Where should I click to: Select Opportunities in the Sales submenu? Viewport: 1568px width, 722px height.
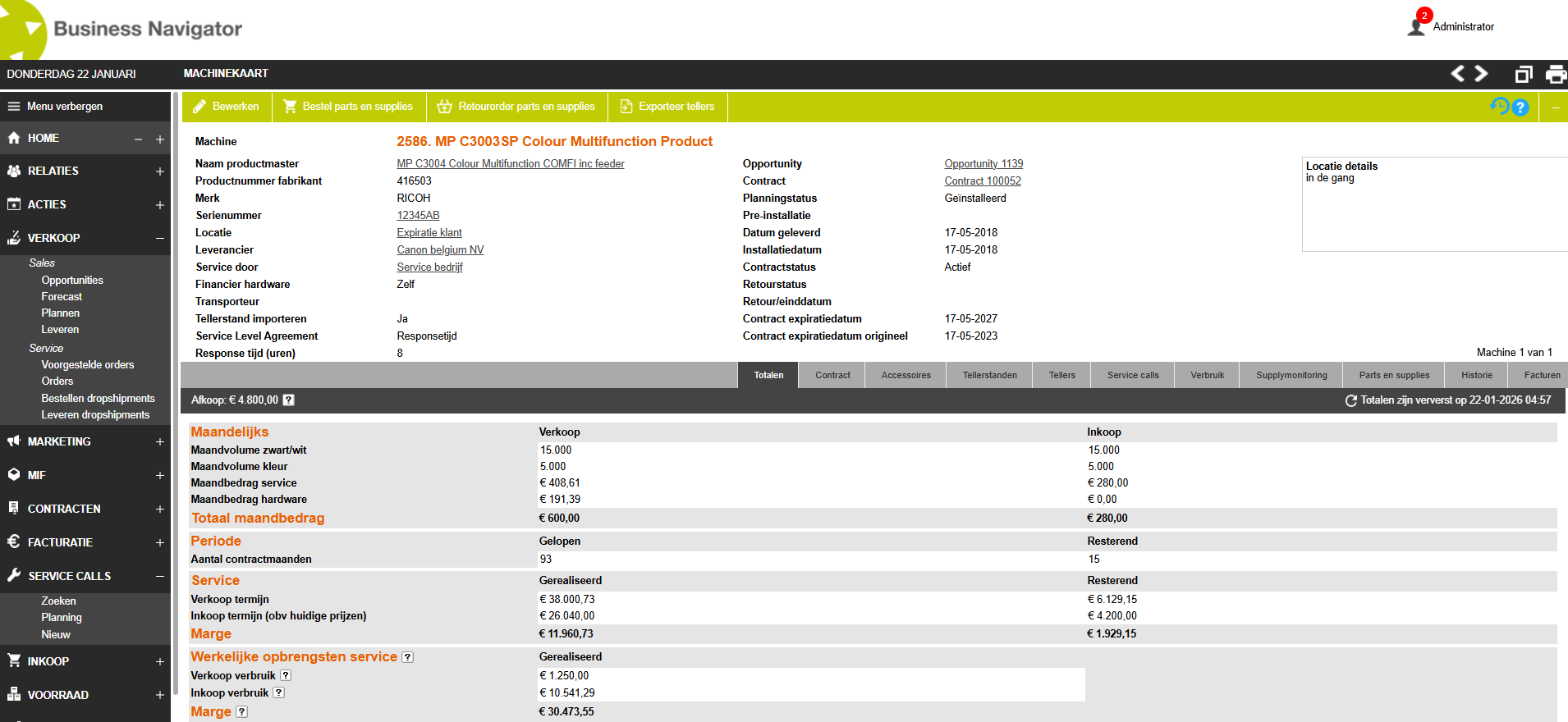point(72,281)
